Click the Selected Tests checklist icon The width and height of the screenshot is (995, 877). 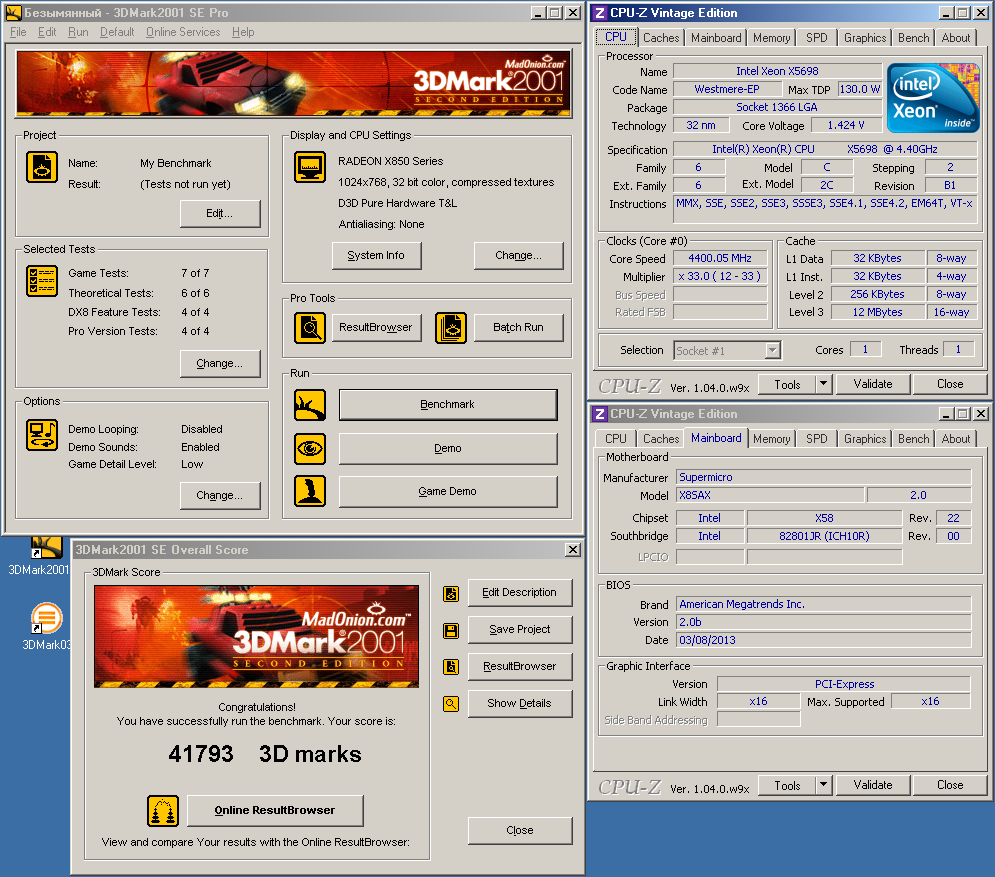tap(42, 281)
